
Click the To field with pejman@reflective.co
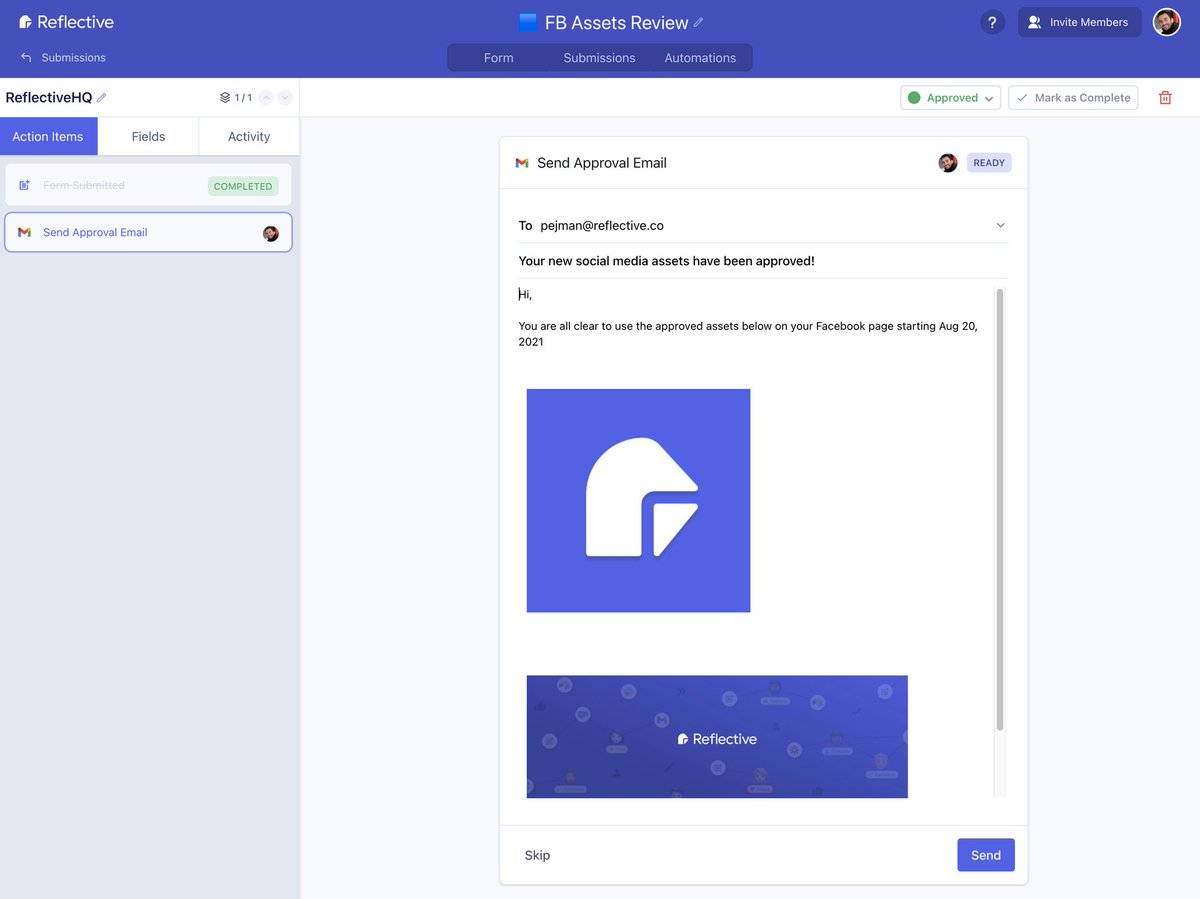click(762, 226)
